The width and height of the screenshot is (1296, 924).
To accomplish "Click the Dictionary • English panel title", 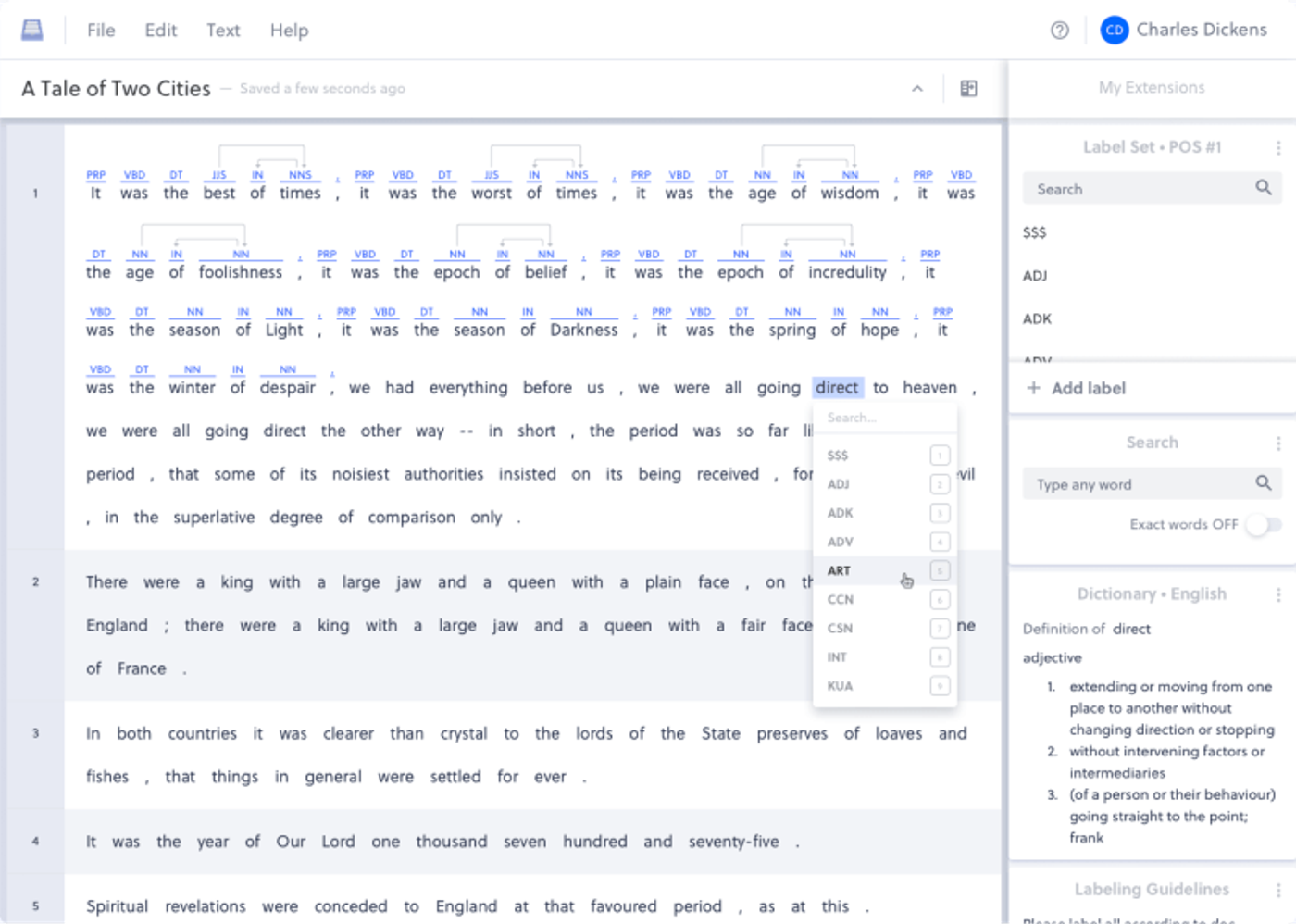I will pyautogui.click(x=1152, y=594).
